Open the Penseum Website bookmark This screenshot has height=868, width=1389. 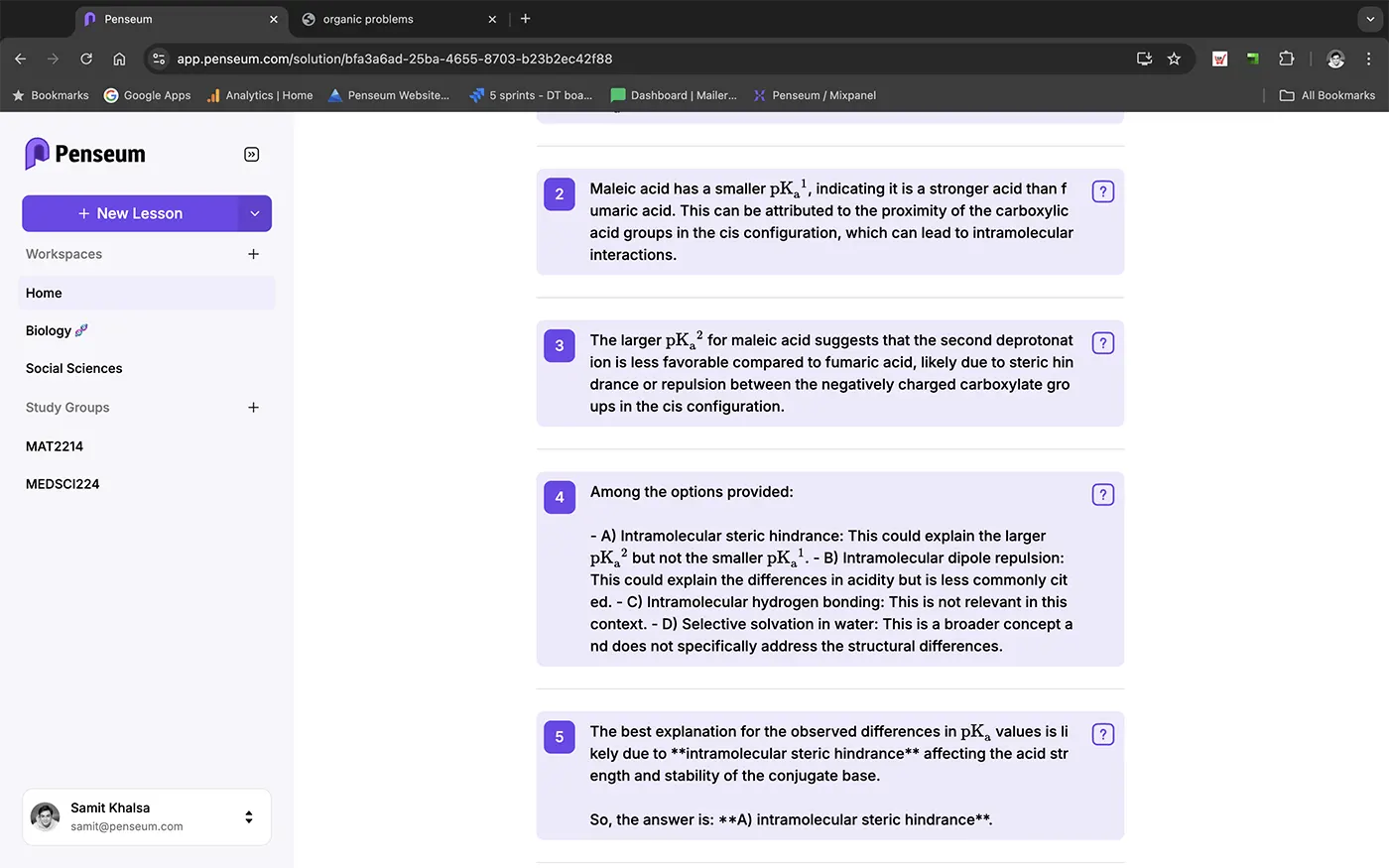coord(389,95)
